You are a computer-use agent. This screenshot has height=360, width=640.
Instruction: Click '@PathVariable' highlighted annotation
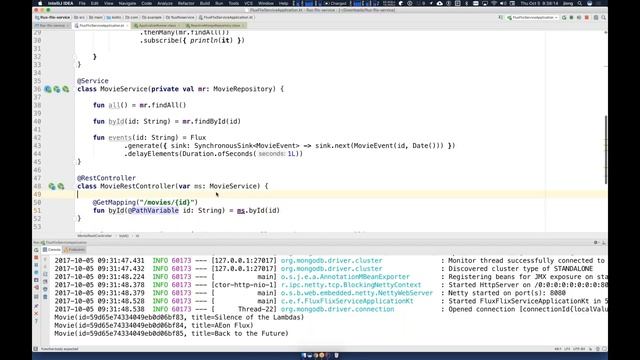153,210
